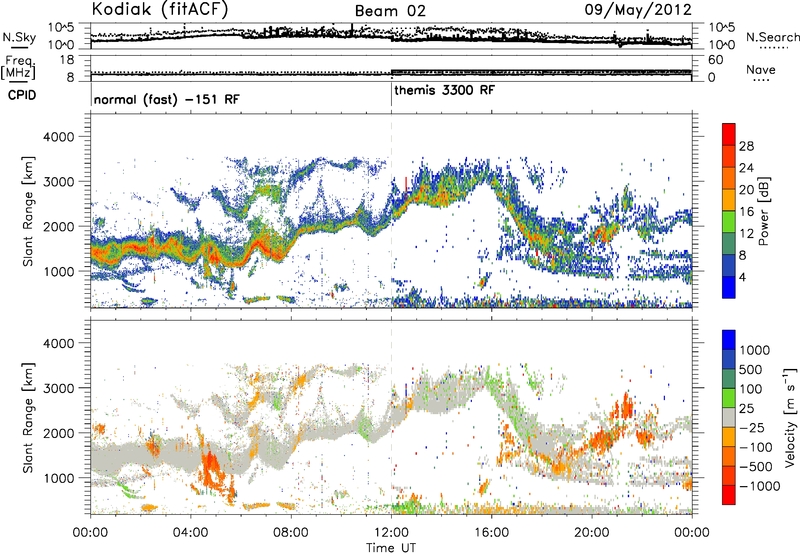Click the frequency trace panel
800x554 pixels.
pyautogui.click(x=391, y=68)
